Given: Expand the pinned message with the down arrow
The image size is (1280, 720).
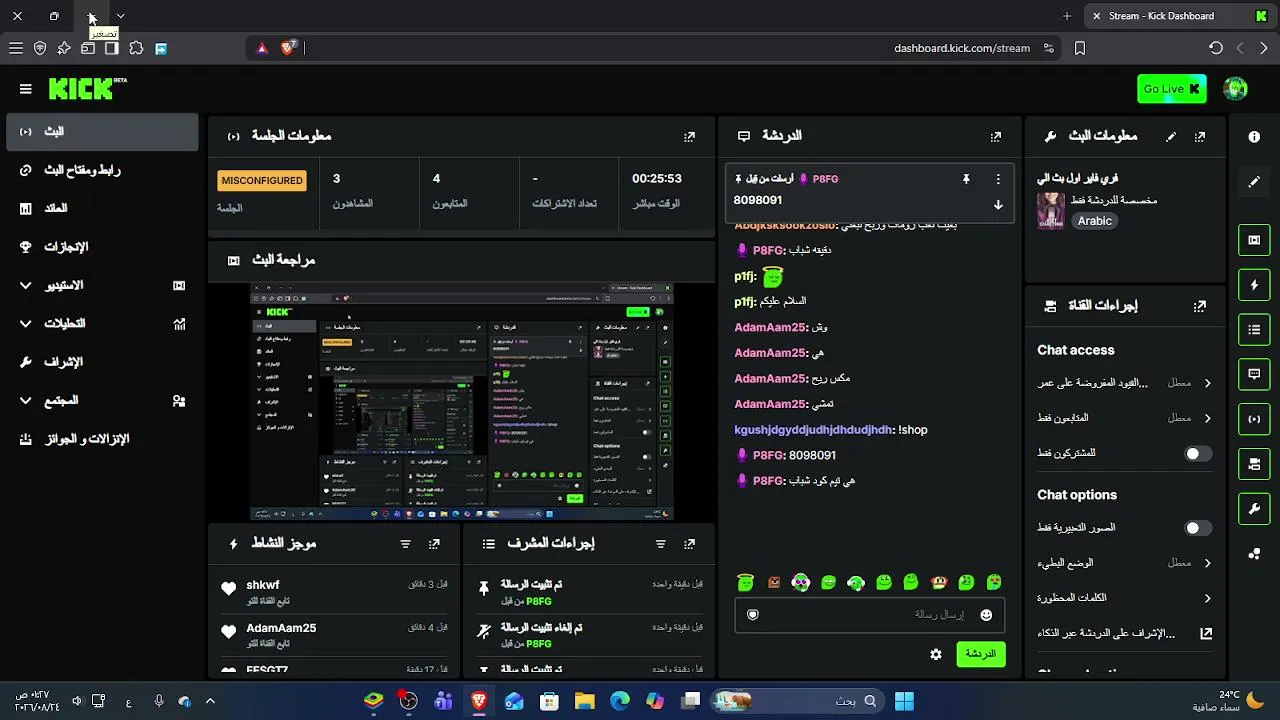Looking at the screenshot, I should pyautogui.click(x=997, y=205).
